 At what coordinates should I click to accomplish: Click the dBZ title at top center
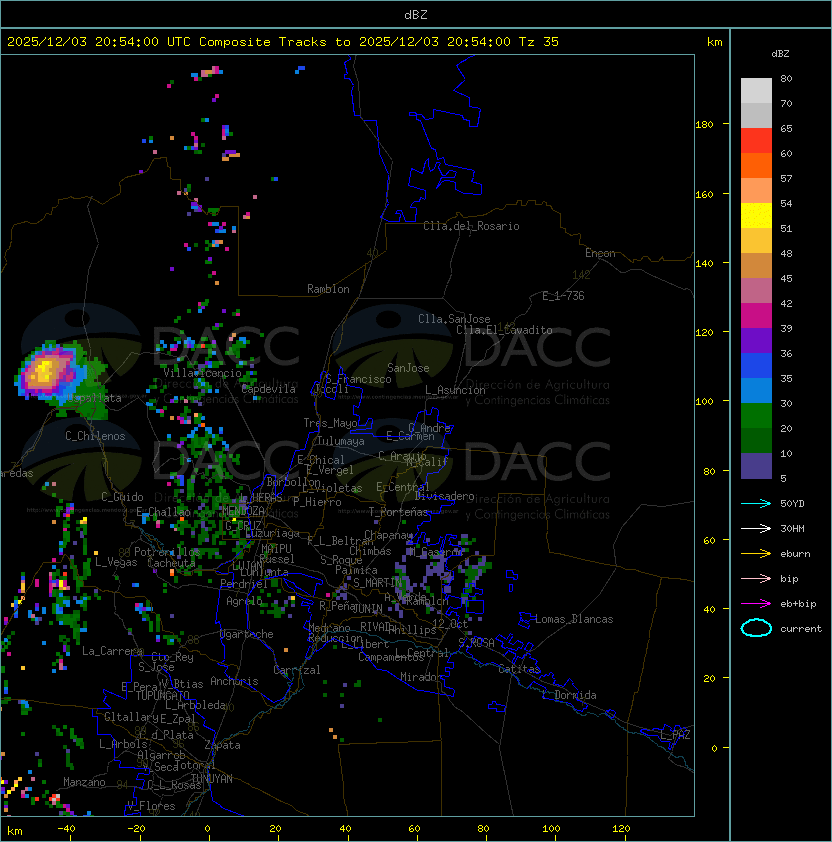[416, 14]
